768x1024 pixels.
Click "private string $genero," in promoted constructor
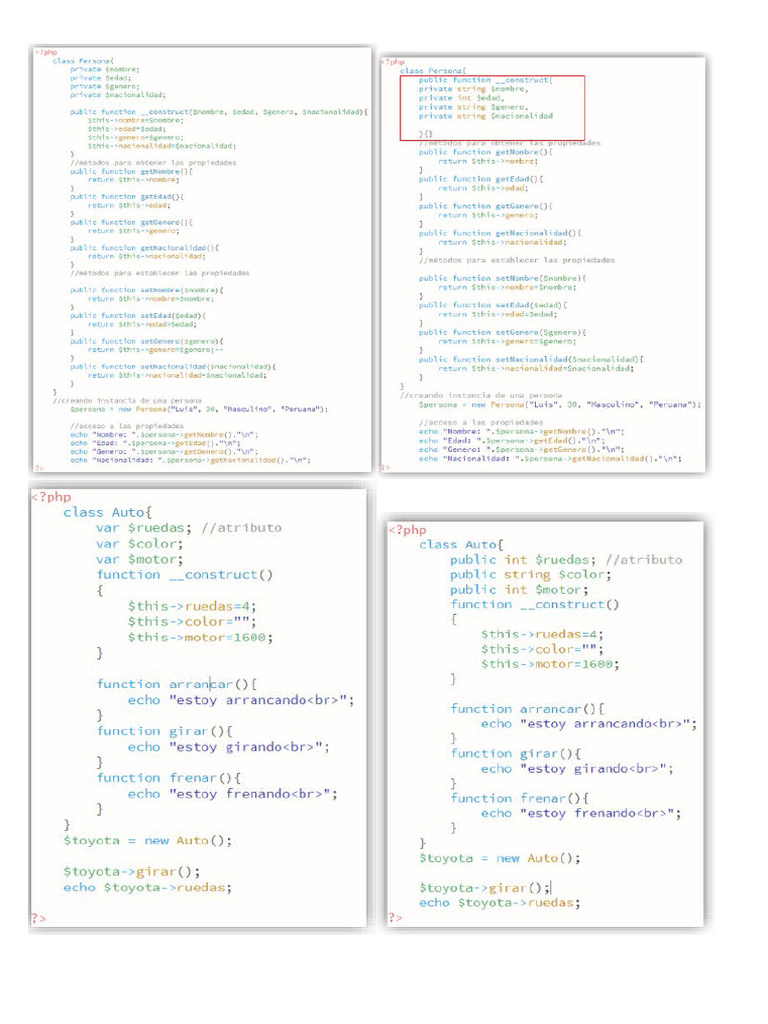[x=473, y=107]
